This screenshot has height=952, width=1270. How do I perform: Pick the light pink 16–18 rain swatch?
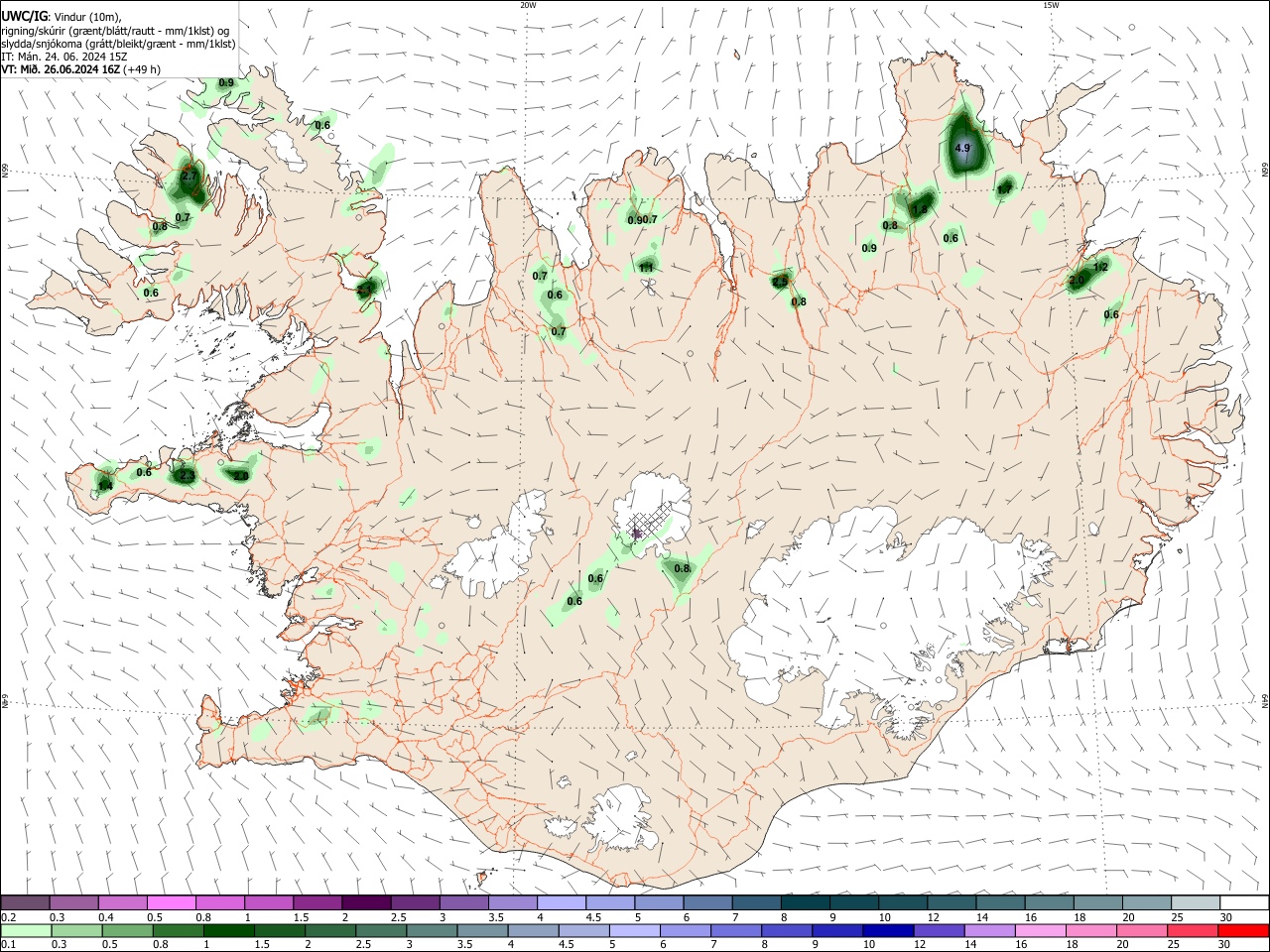click(1040, 931)
